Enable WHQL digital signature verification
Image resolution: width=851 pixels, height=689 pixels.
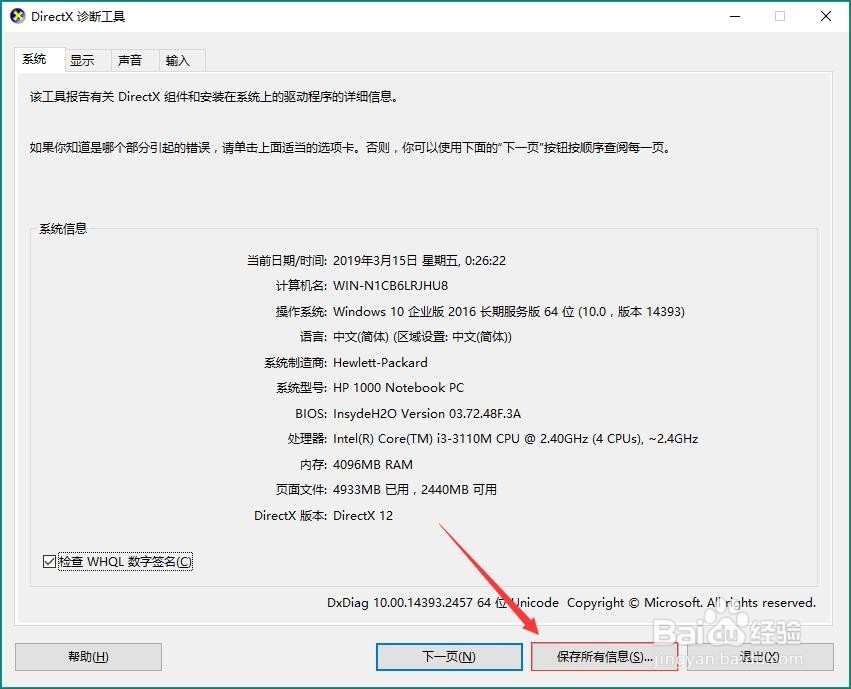tap(49, 561)
